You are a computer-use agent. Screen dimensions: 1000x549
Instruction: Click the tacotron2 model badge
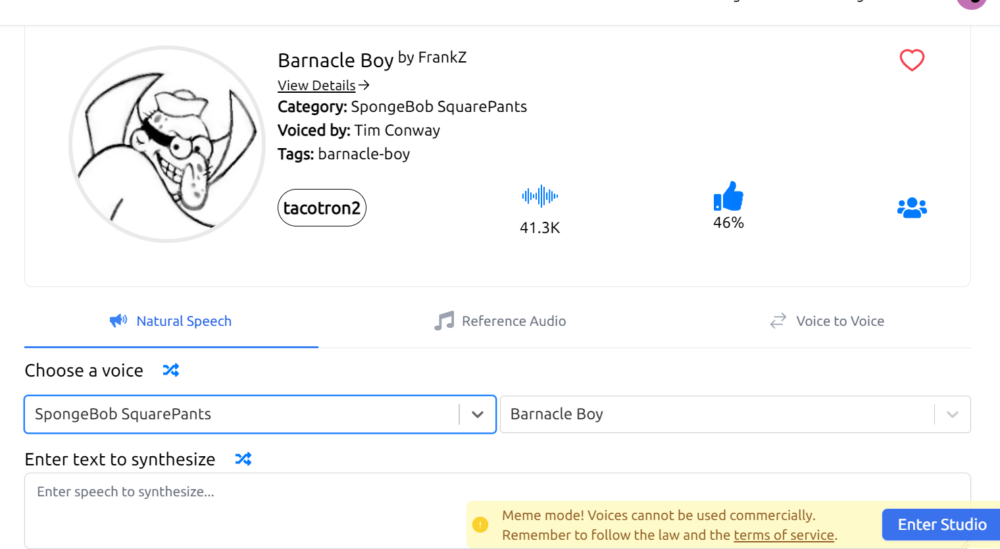(322, 208)
